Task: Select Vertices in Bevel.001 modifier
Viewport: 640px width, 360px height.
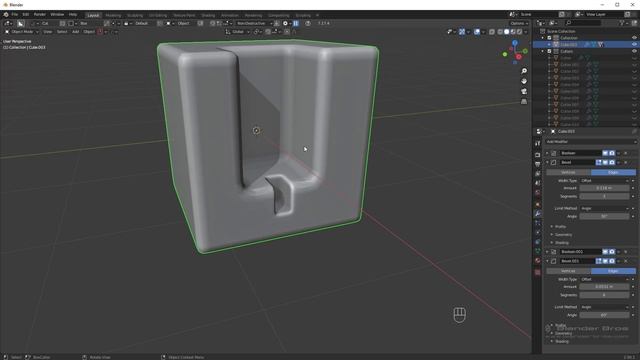Action: [568, 271]
